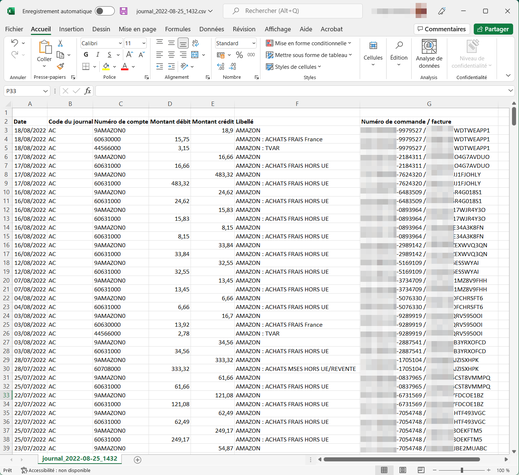Switch to the Mise en page tab
Screen dimensions: 519x475
(x=137, y=29)
